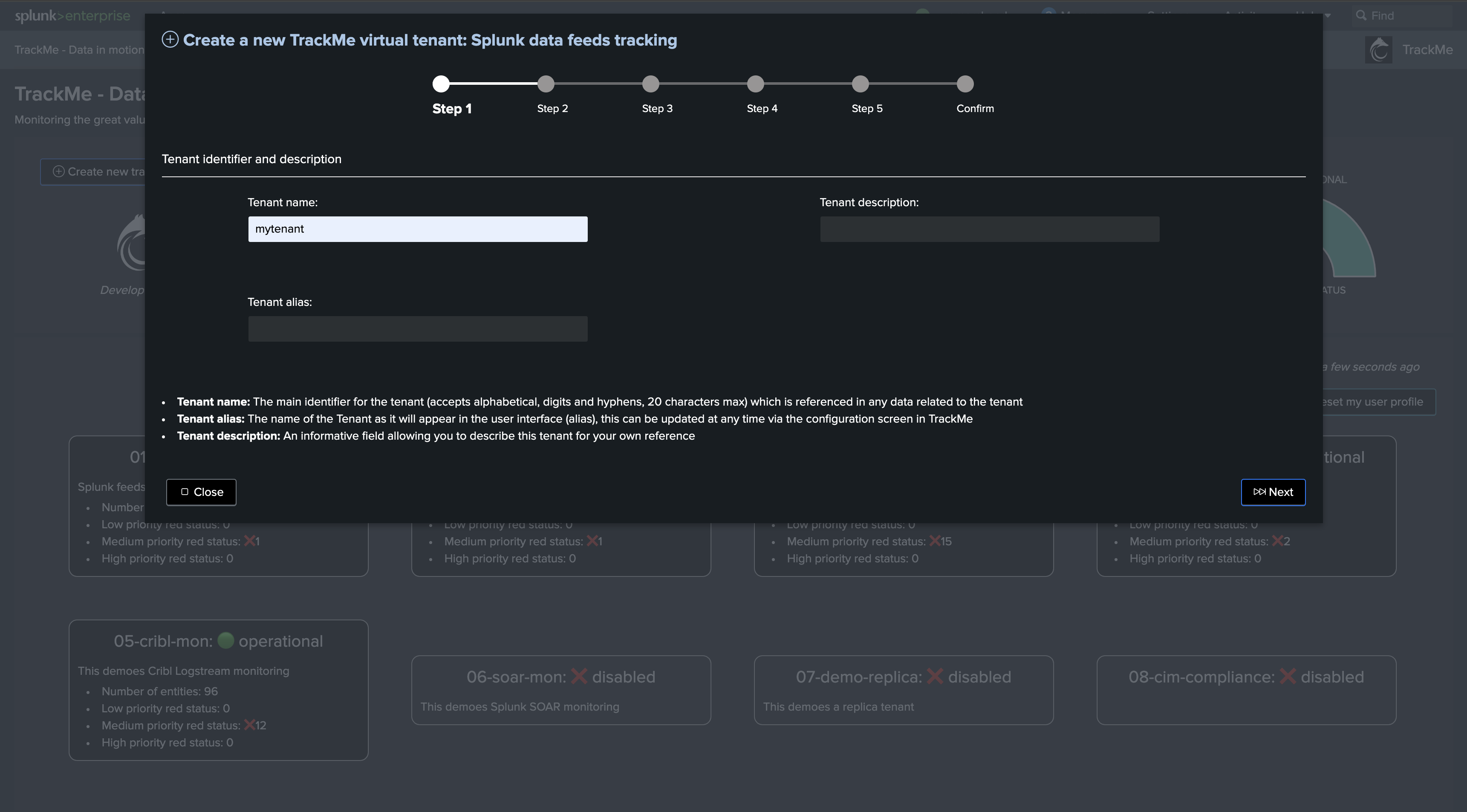This screenshot has height=812, width=1467.
Task: Open the Find search box
Action: click(1401, 15)
